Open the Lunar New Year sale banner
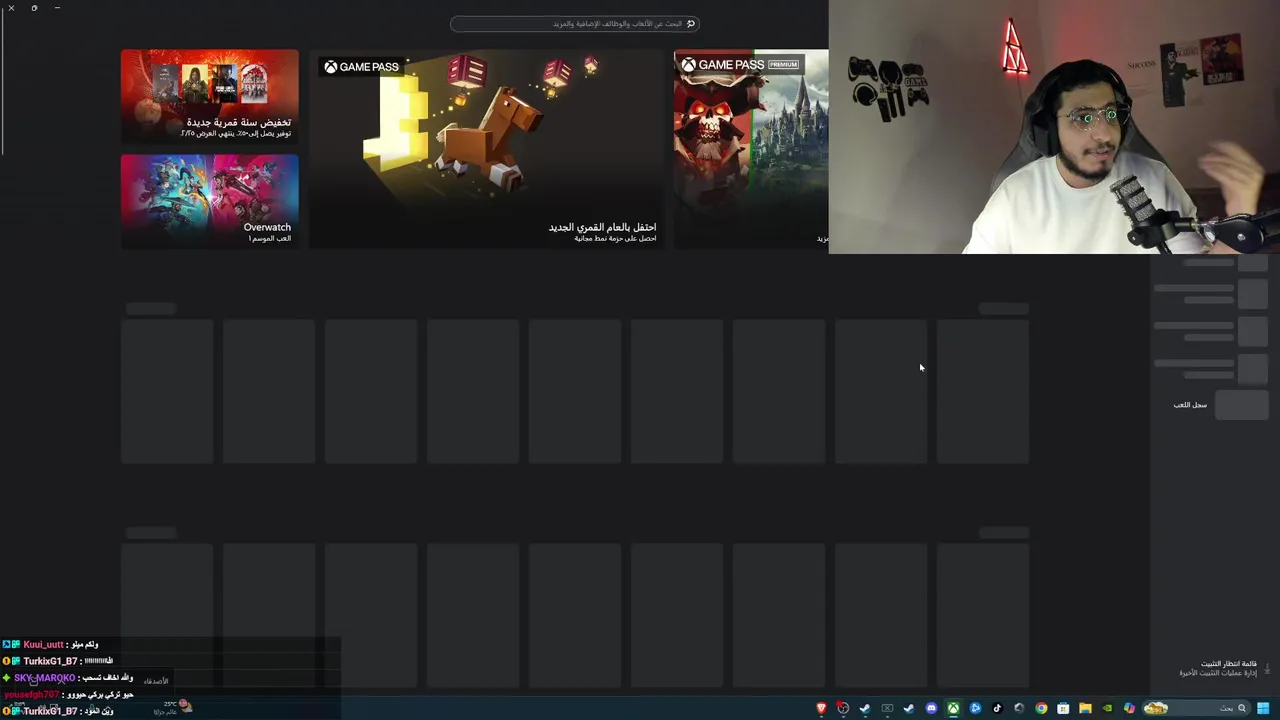The image size is (1280, 720). click(210, 96)
